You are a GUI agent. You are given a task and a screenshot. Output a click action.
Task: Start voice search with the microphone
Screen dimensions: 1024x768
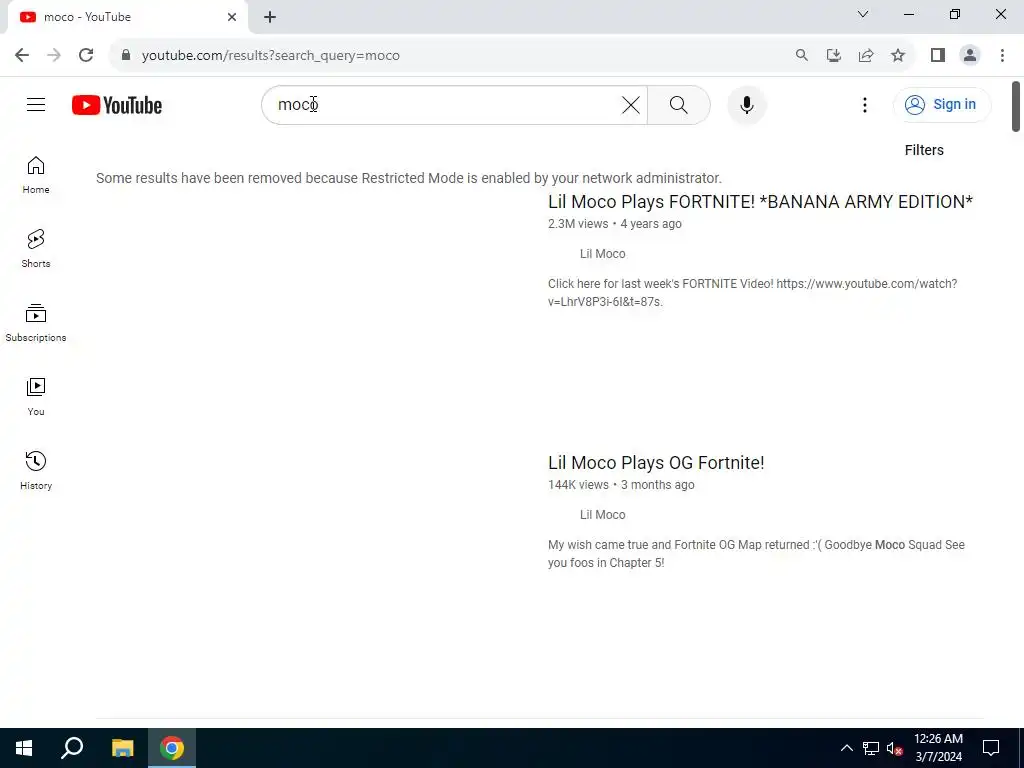(746, 104)
